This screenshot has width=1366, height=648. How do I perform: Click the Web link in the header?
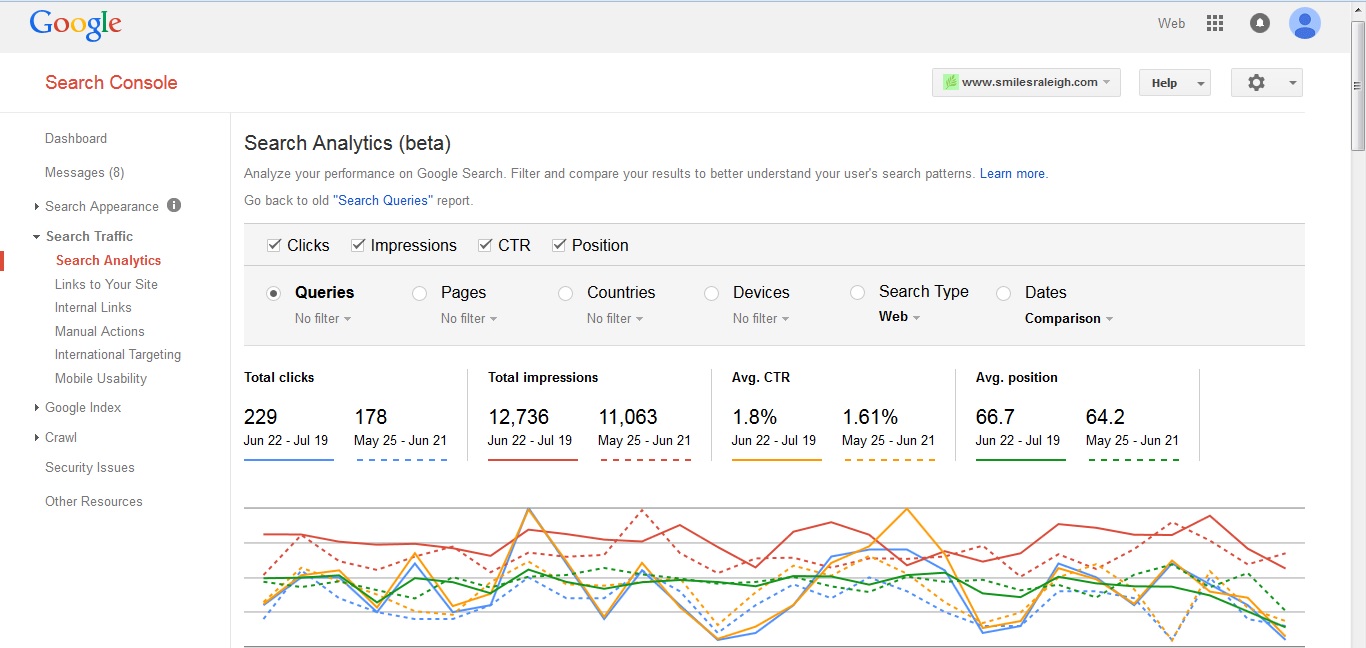tap(1171, 23)
